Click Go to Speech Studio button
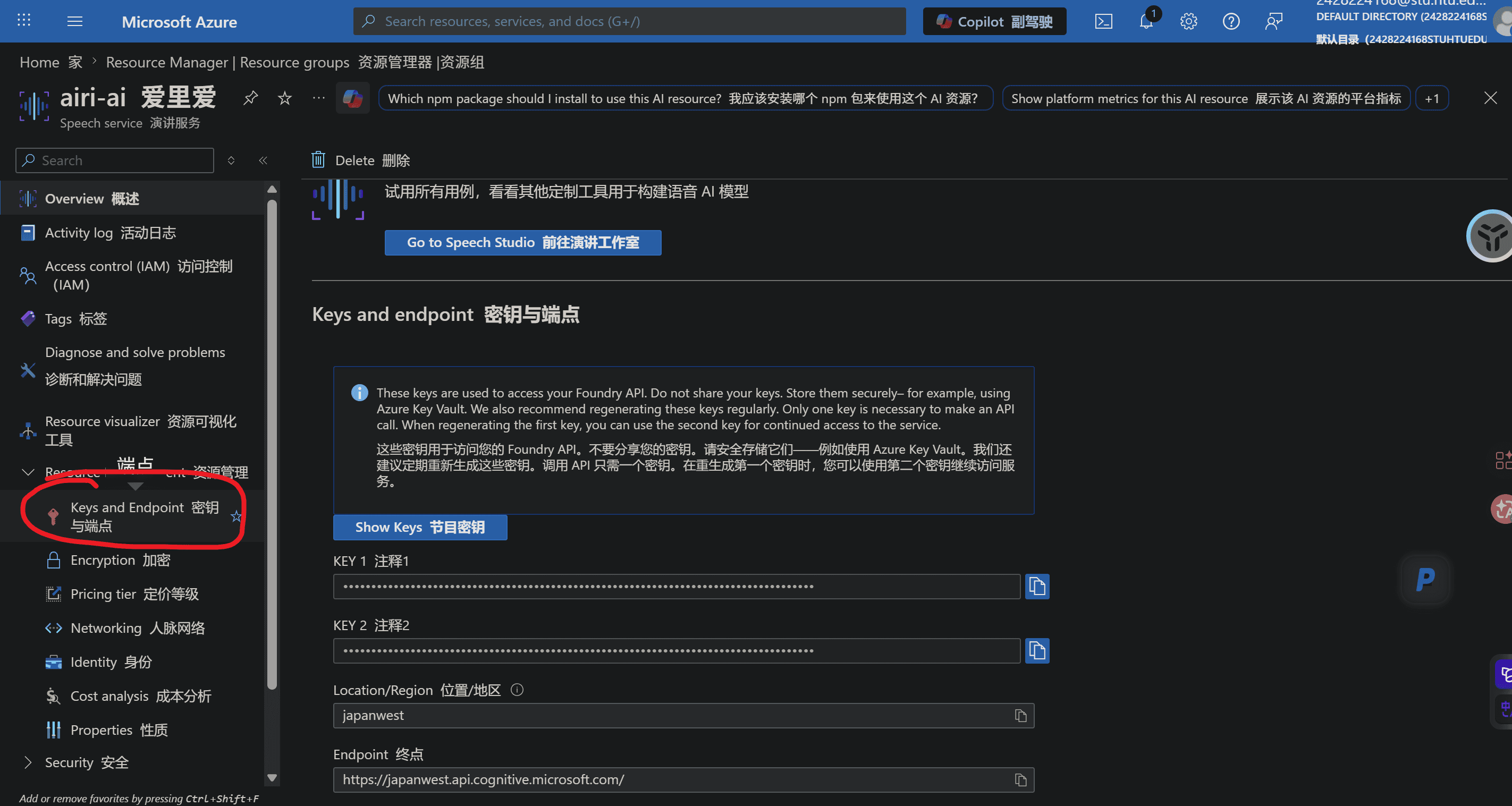The image size is (1512, 806). [522, 242]
